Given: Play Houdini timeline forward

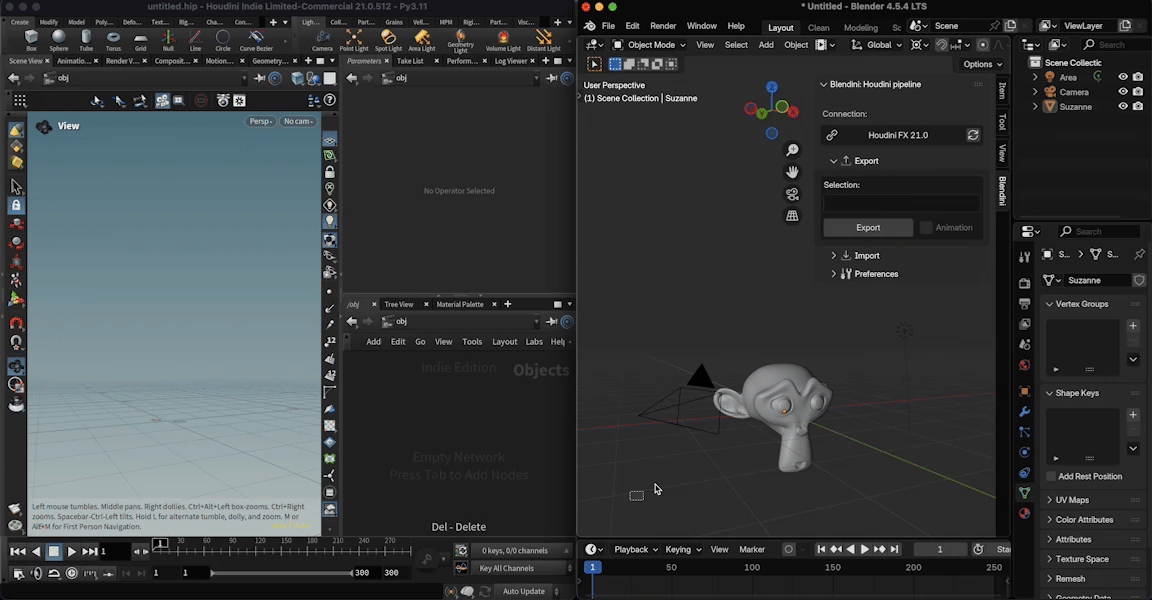Looking at the screenshot, I should pos(71,552).
